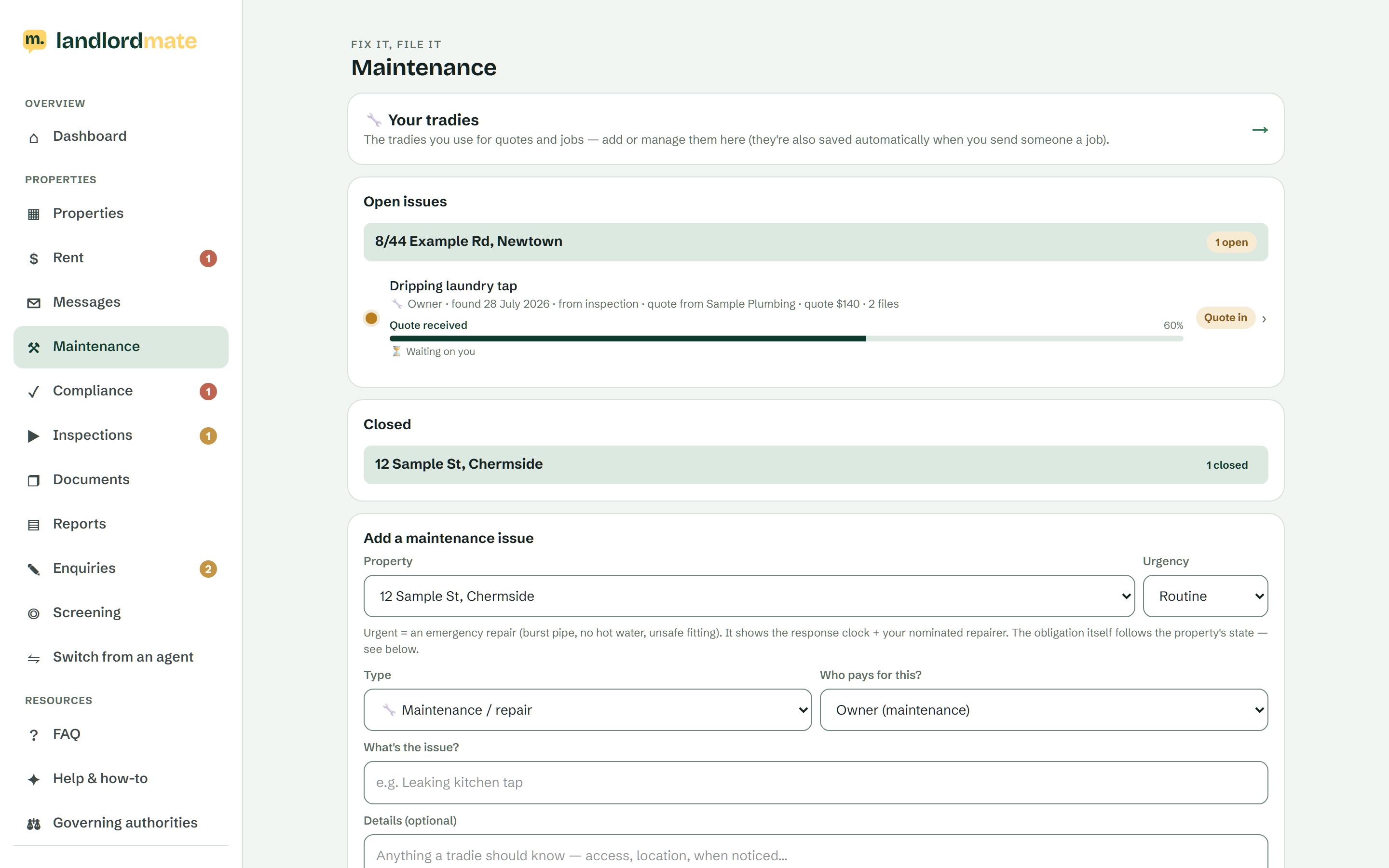This screenshot has width=1389, height=868.
Task: Go to Dashboard in sidebar
Action: pyautogui.click(x=121, y=136)
